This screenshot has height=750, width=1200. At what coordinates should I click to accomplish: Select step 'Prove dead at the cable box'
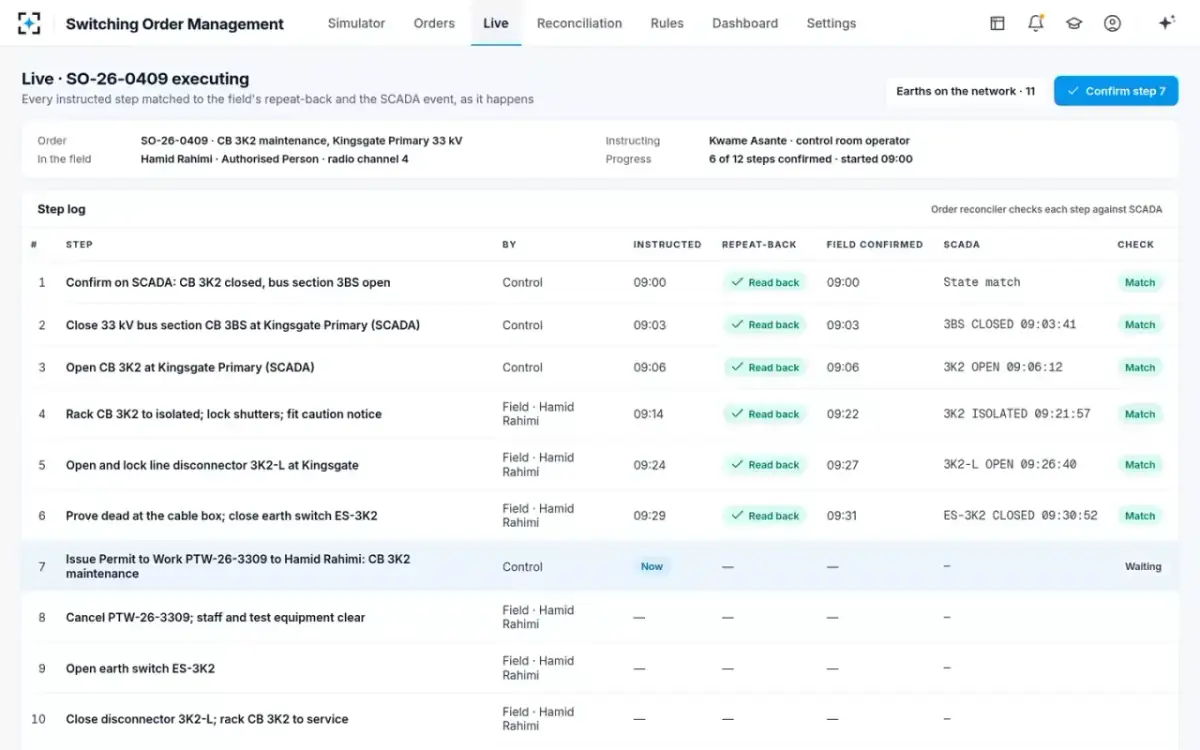click(x=222, y=516)
